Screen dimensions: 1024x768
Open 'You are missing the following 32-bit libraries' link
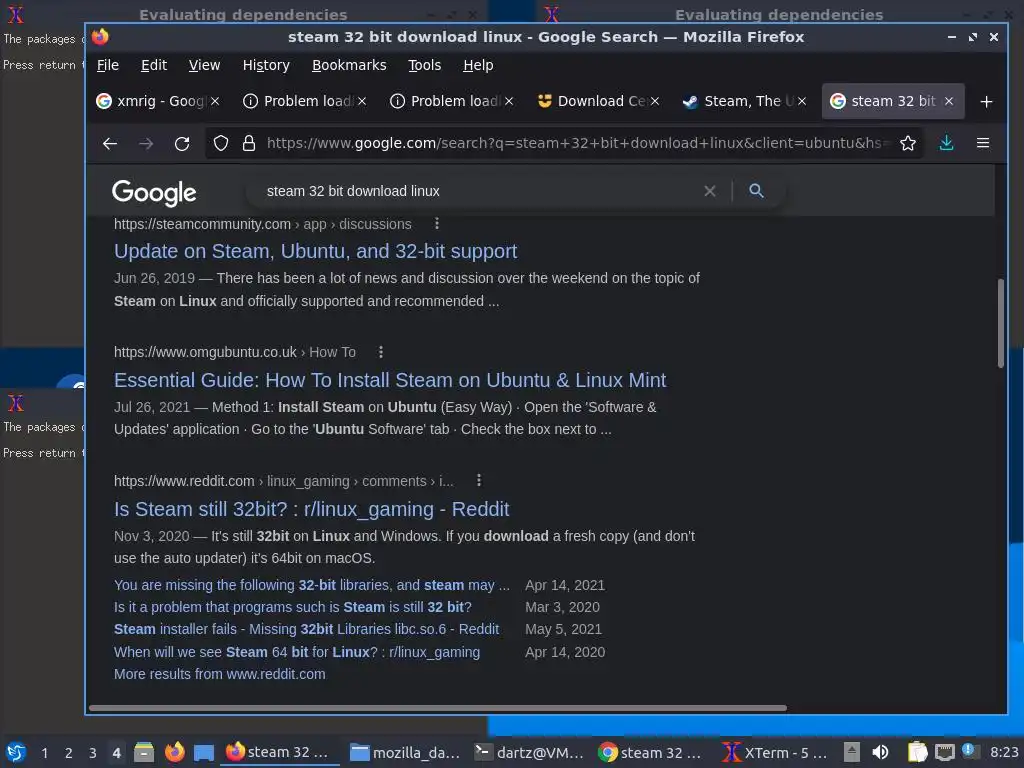click(312, 585)
